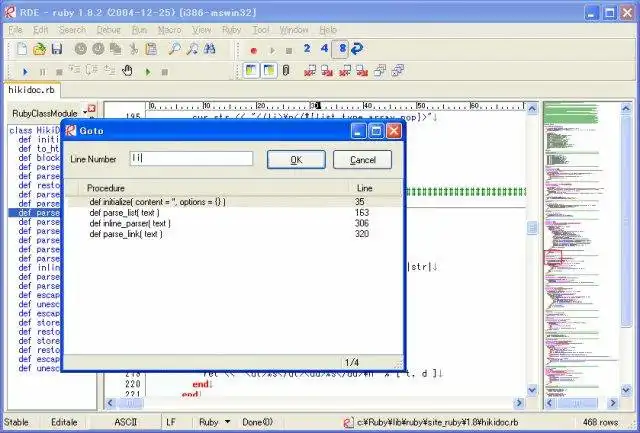Click editor horizontal scrollbar left arrow
The image size is (640, 433).
point(111,403)
